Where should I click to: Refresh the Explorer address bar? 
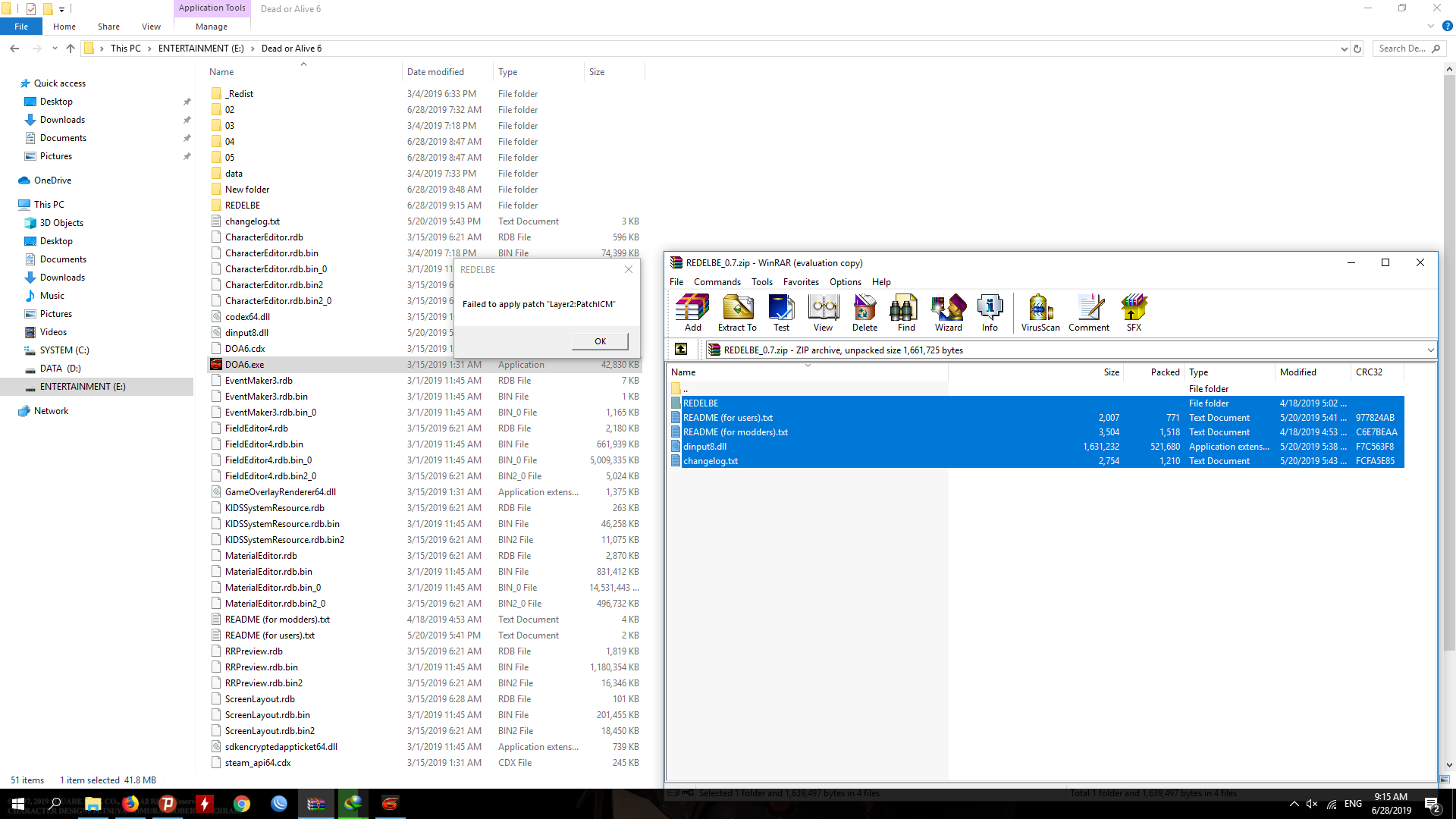pyautogui.click(x=1357, y=49)
